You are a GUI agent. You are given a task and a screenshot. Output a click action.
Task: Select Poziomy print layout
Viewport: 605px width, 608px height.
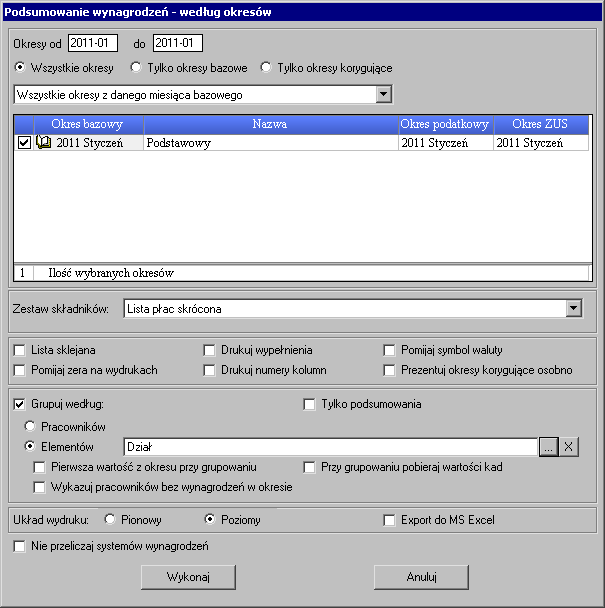coord(210,519)
